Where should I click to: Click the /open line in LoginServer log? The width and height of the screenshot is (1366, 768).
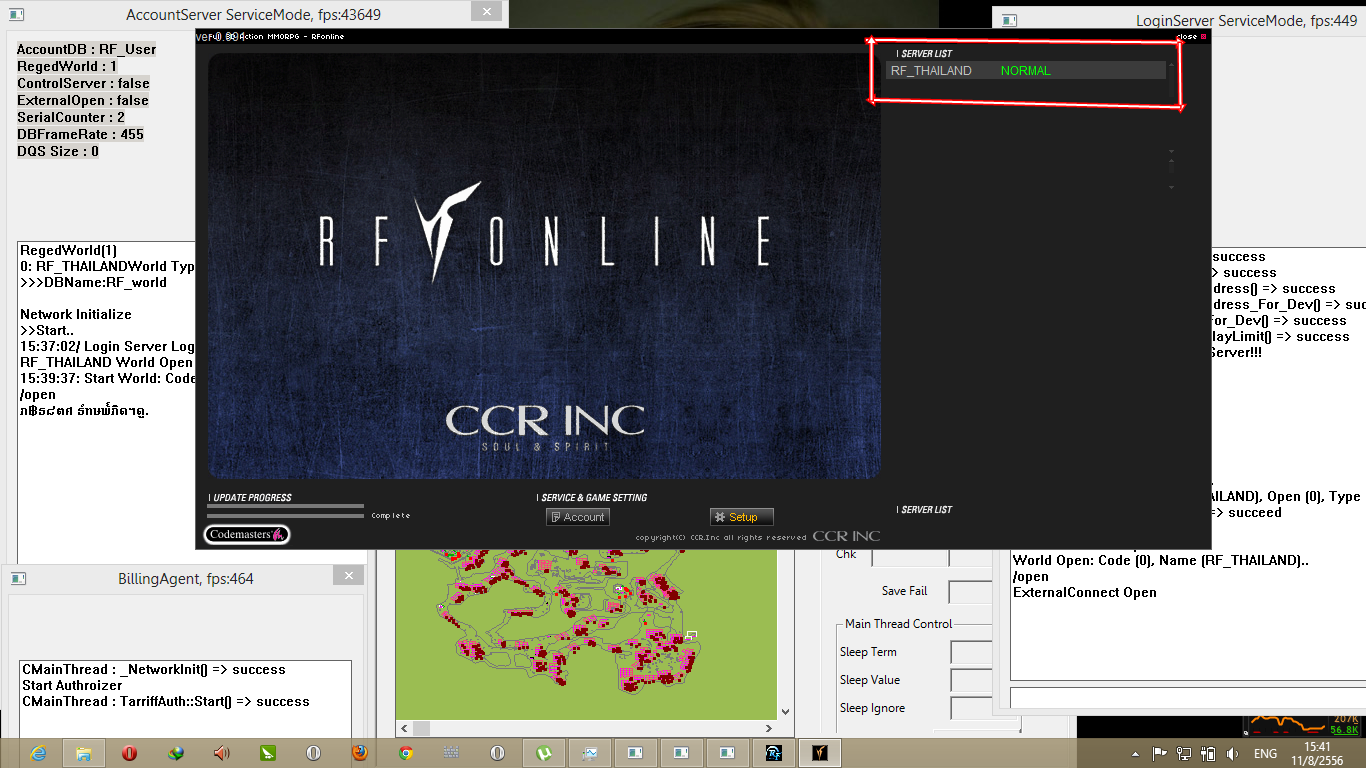tap(1031, 576)
